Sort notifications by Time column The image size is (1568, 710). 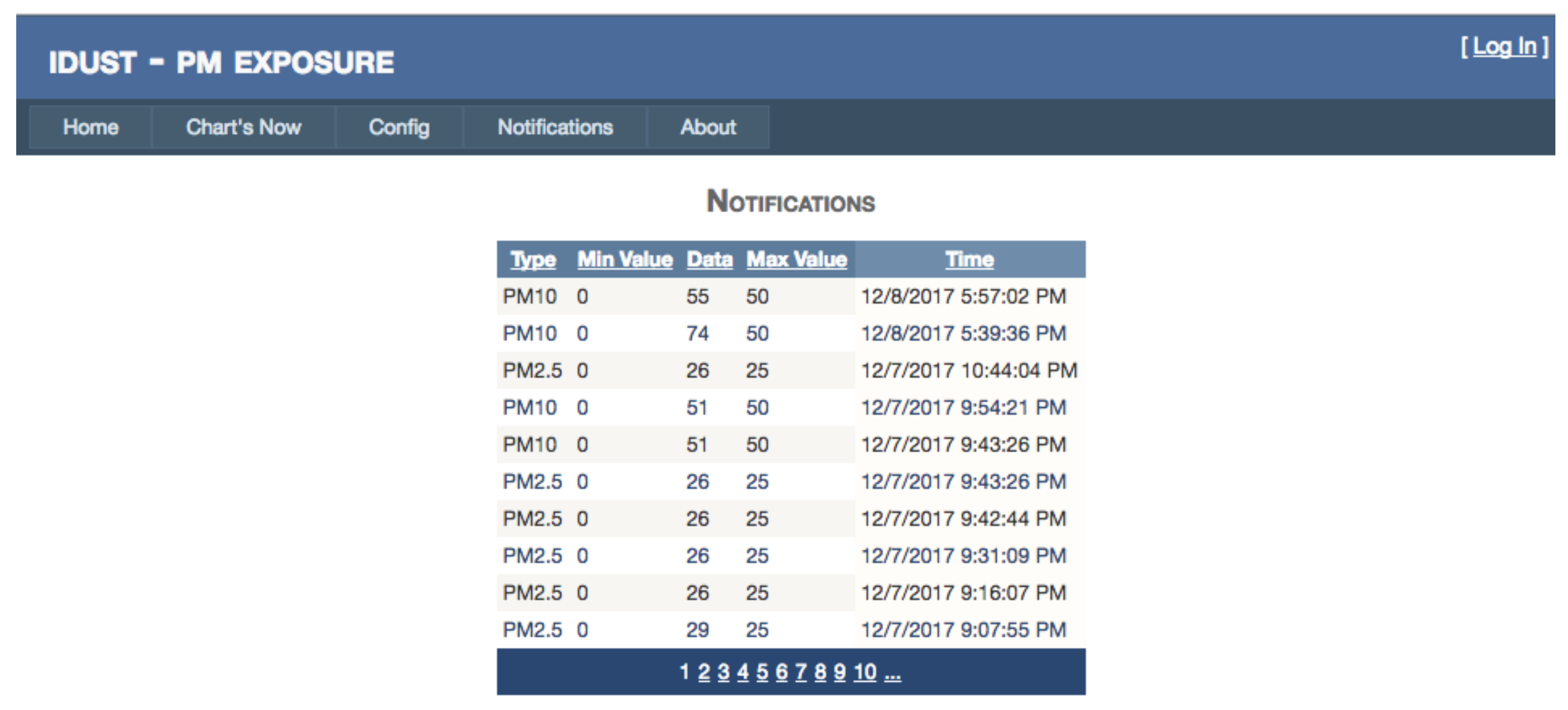point(969,260)
